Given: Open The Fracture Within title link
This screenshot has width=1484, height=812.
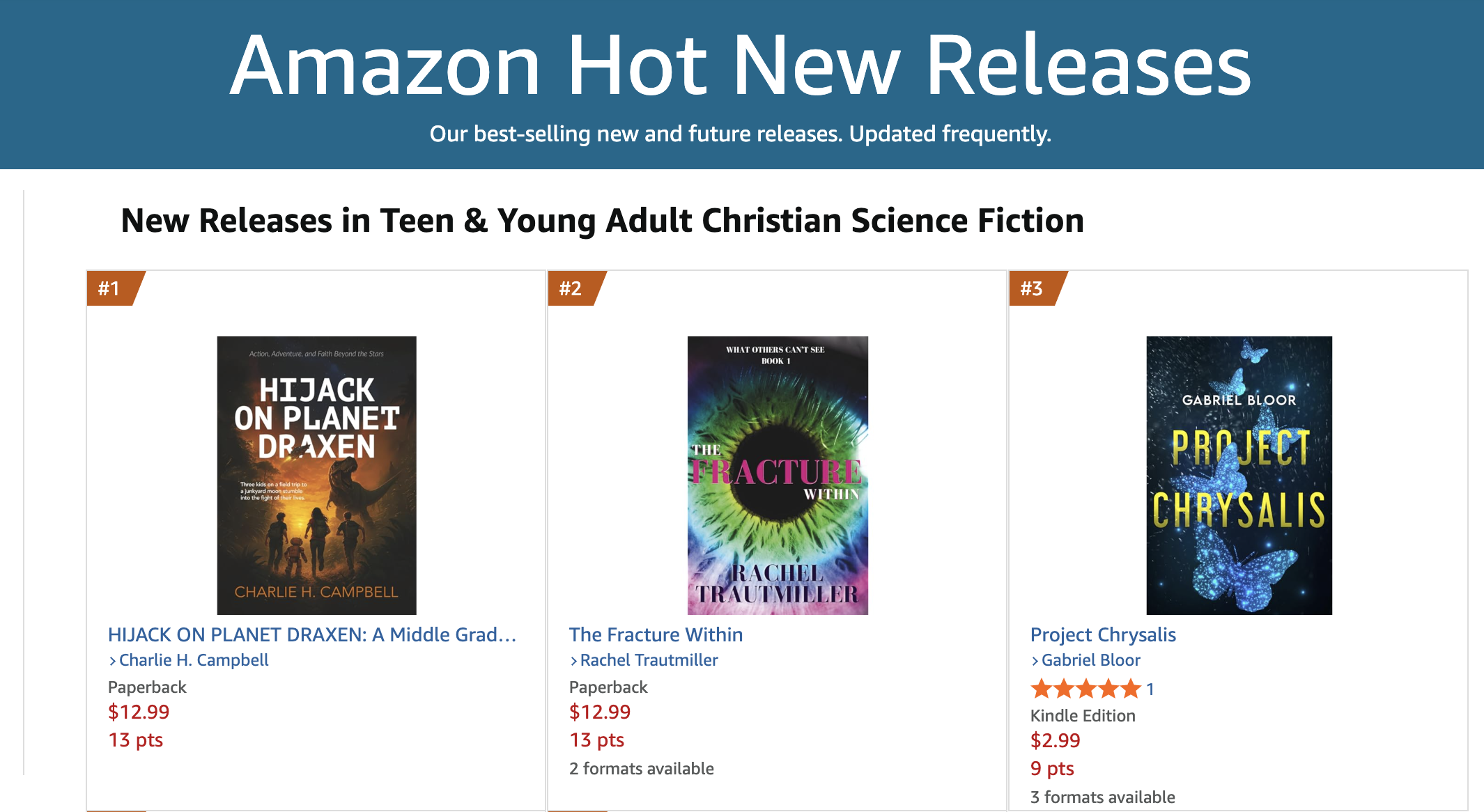Looking at the screenshot, I should (x=656, y=634).
